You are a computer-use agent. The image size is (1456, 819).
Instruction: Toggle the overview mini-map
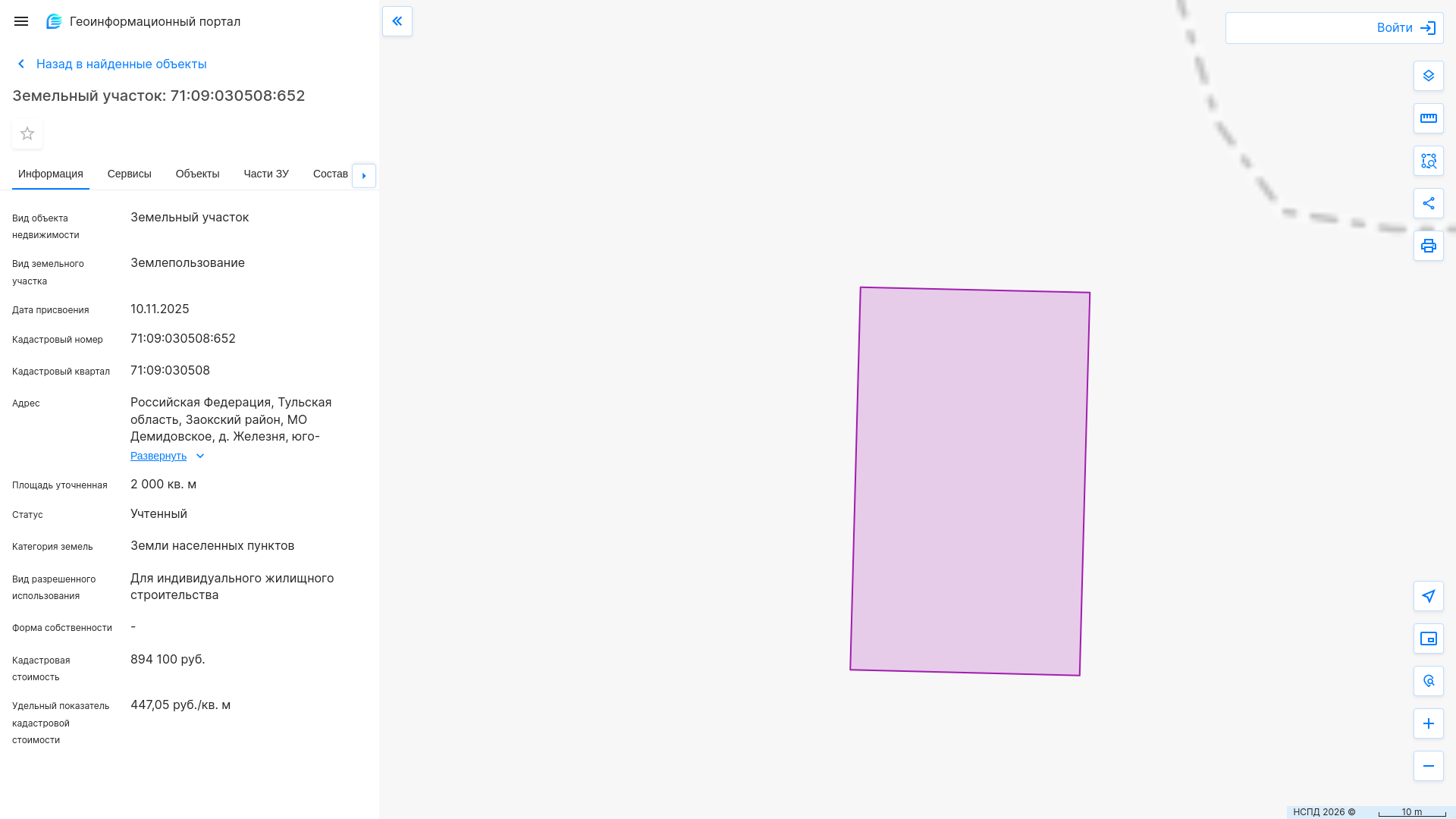(1428, 639)
